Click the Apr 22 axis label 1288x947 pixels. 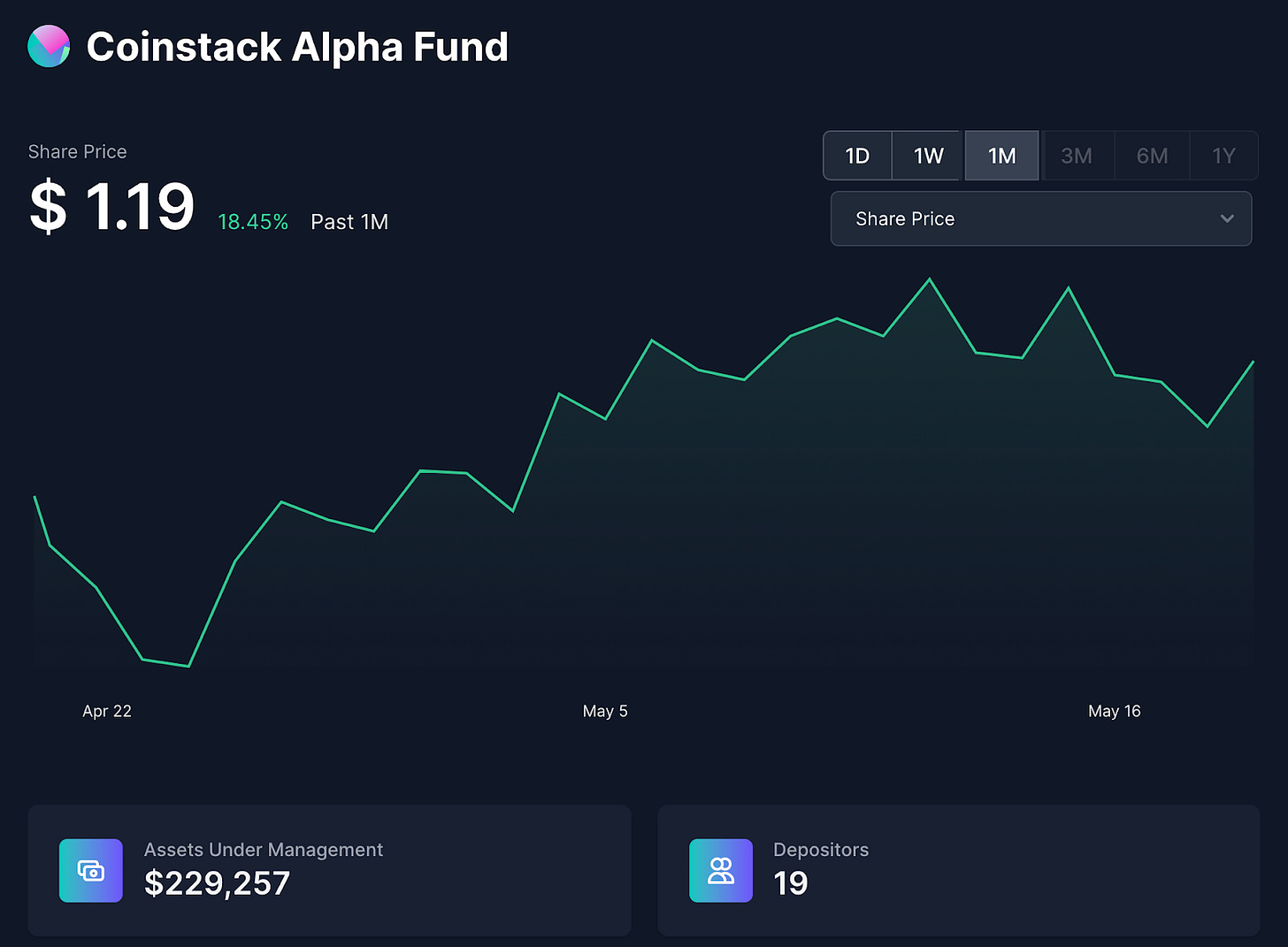coord(107,711)
